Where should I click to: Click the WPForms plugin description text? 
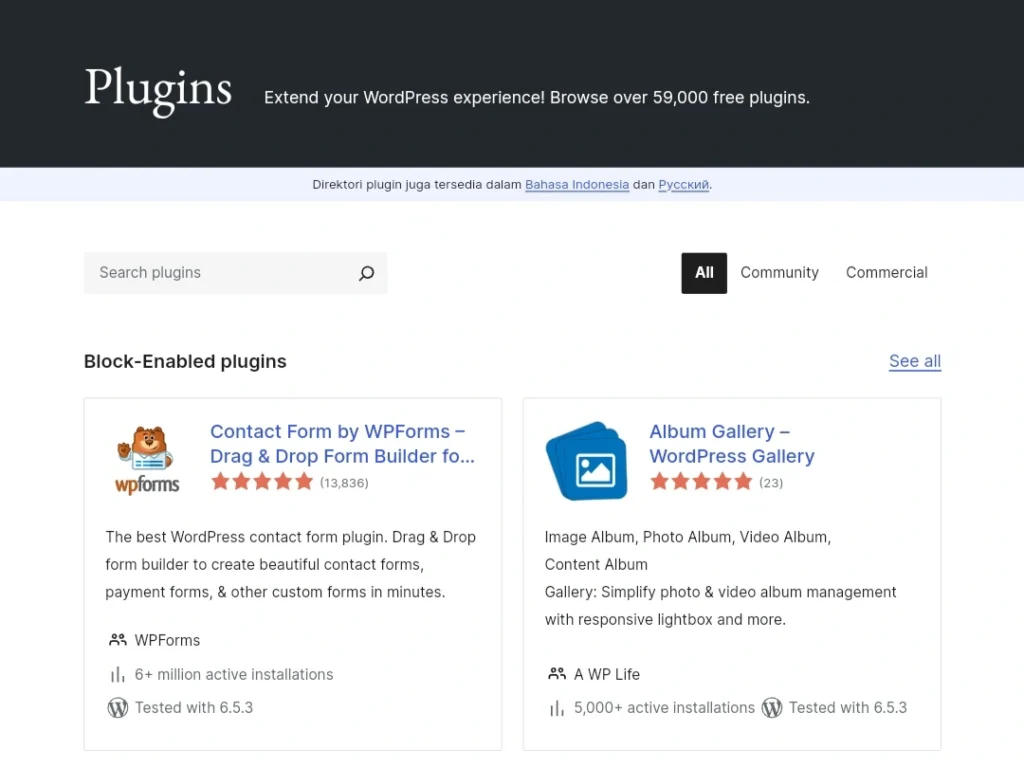pyautogui.click(x=291, y=564)
